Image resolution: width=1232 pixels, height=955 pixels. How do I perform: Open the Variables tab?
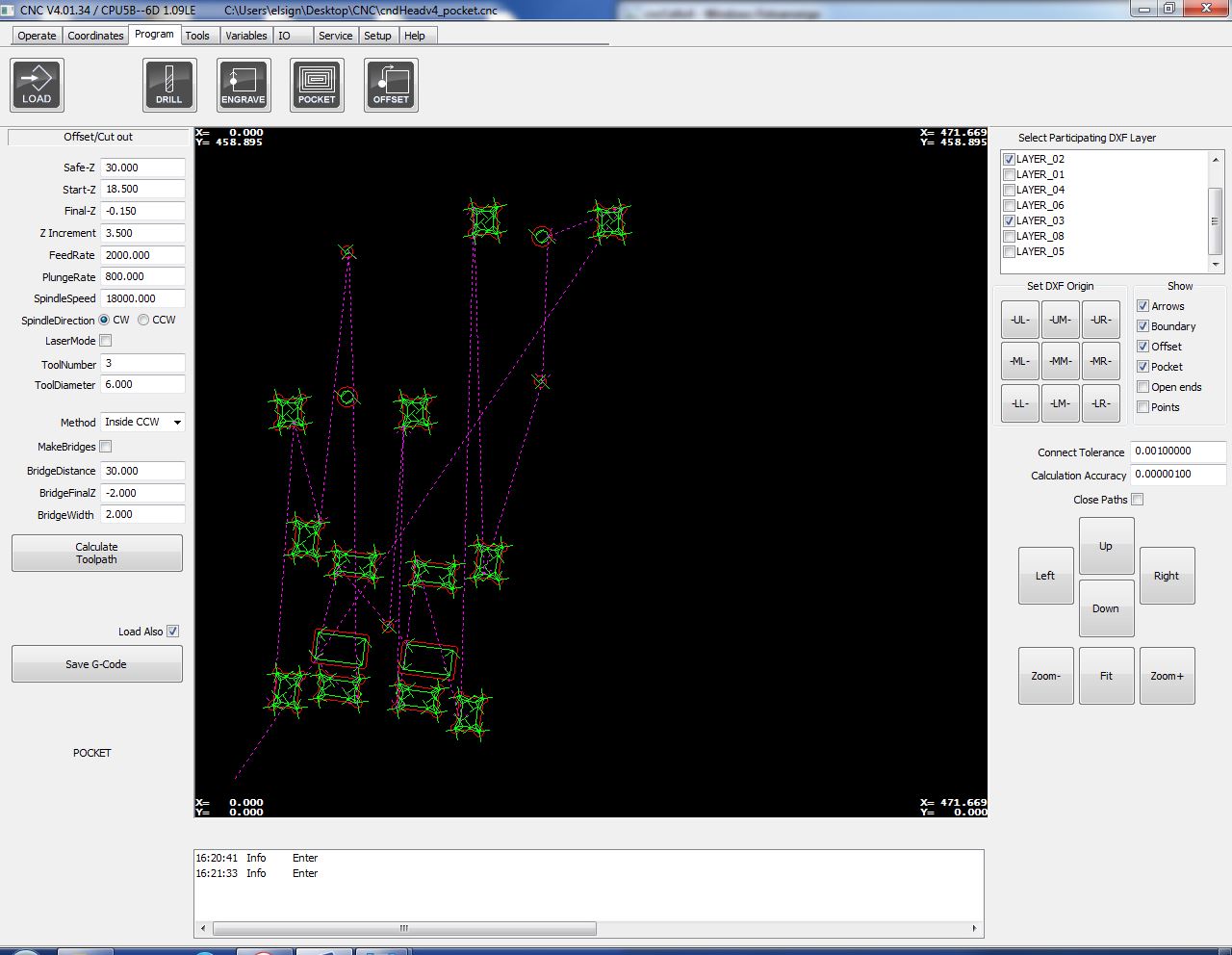click(x=245, y=36)
